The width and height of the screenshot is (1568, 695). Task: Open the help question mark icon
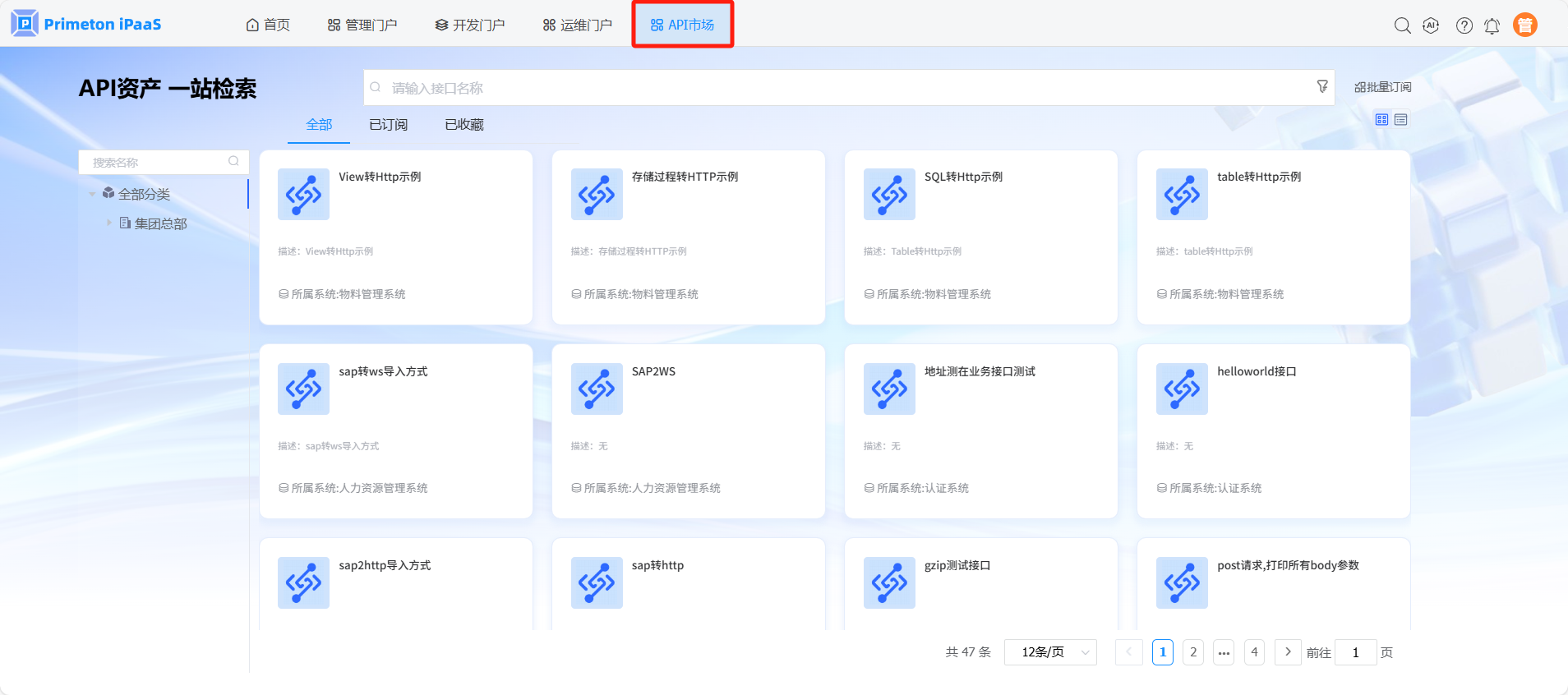tap(1464, 25)
